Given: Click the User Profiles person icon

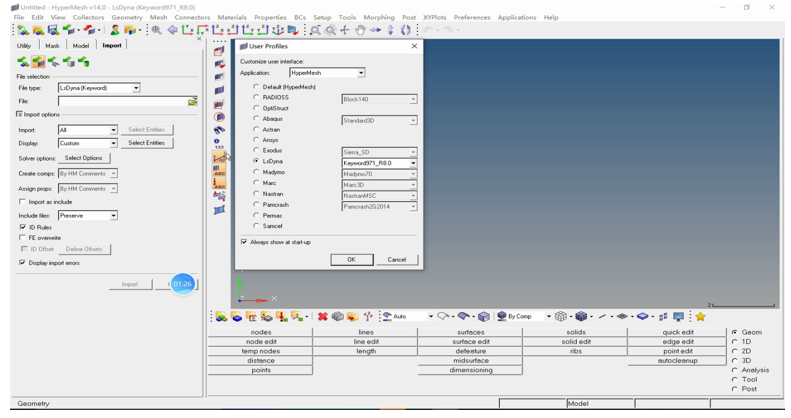Looking at the screenshot, I should pos(115,30).
